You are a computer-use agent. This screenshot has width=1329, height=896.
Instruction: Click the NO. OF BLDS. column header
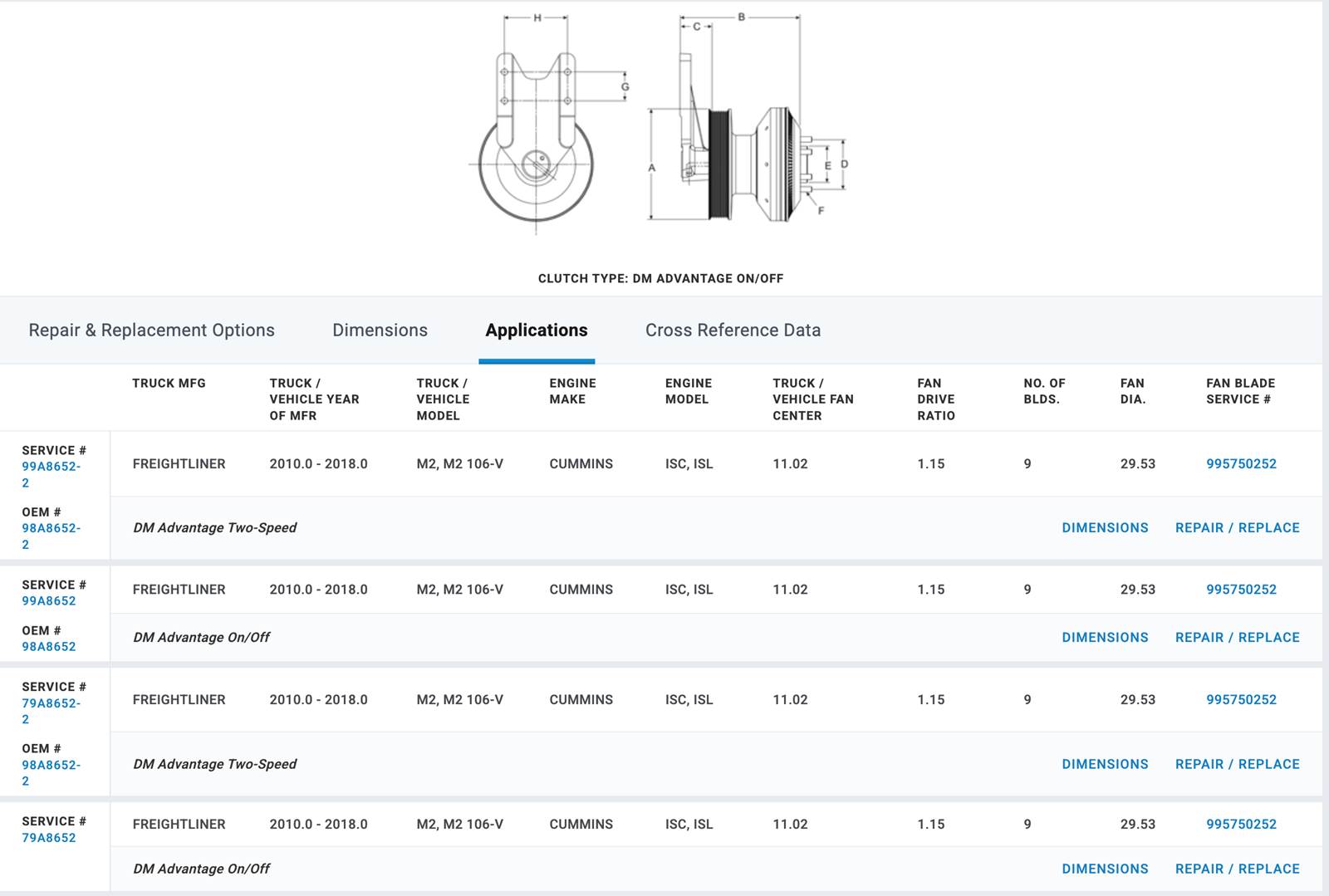pos(1044,391)
